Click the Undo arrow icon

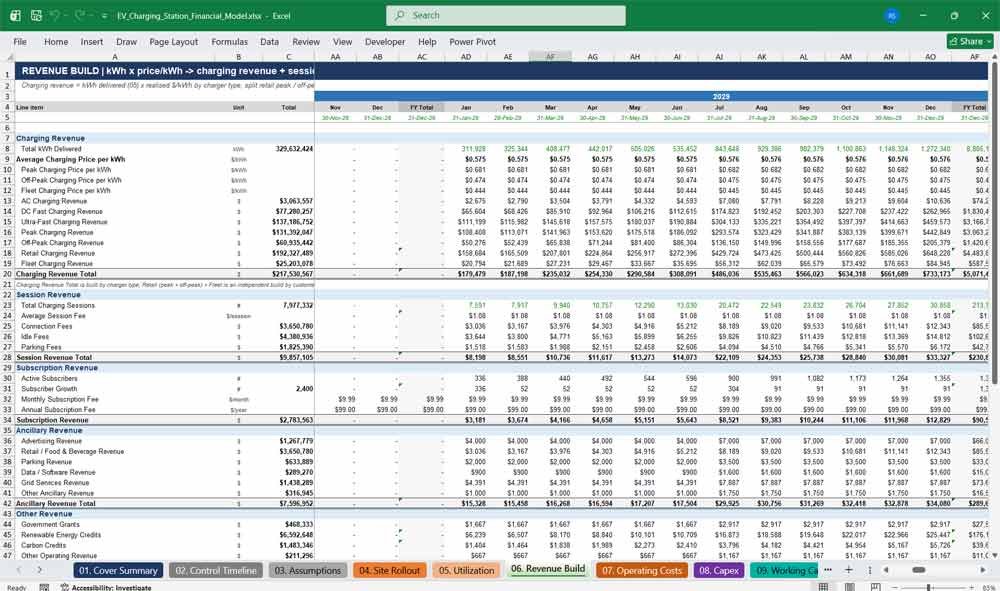pyautogui.click(x=55, y=15)
